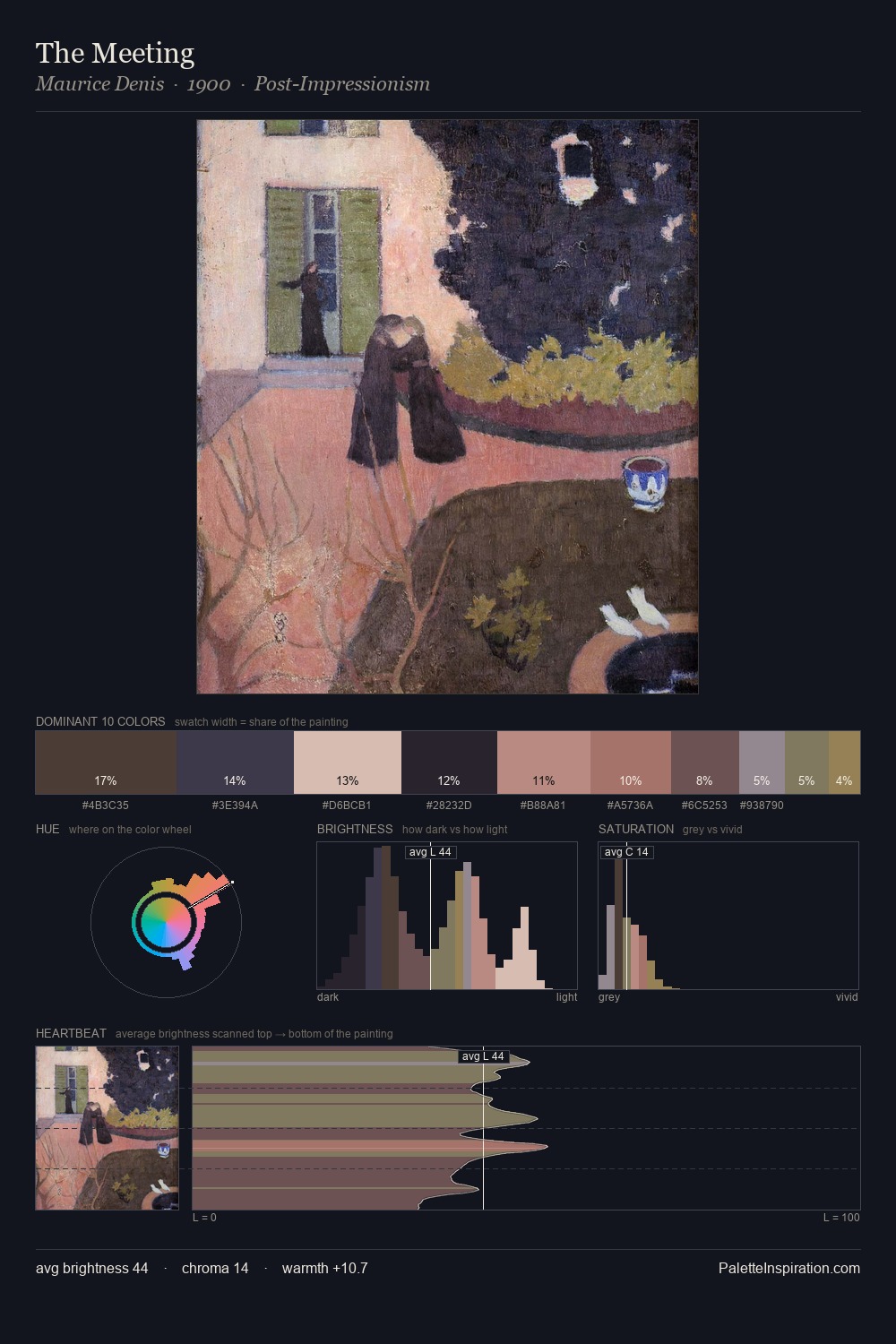Choose the 12% near-black swatch
Screen dimensions: 896x1344
[x=449, y=762]
